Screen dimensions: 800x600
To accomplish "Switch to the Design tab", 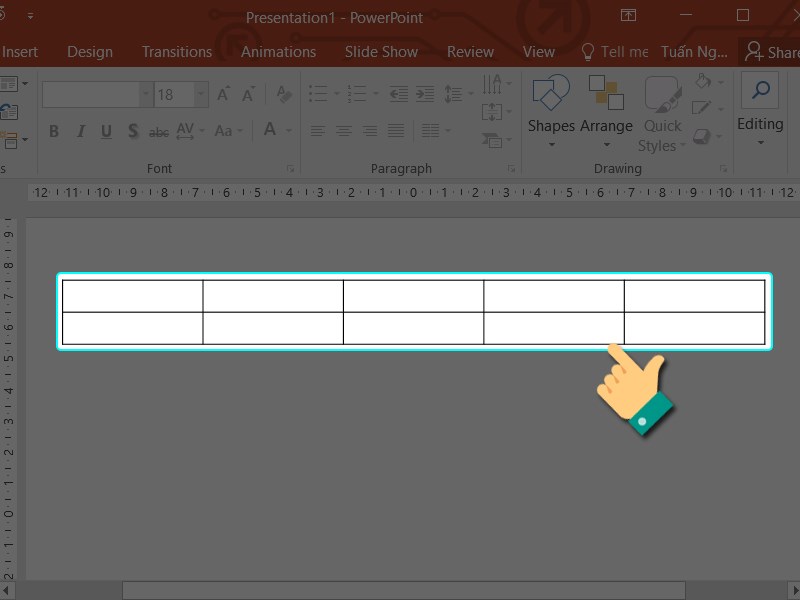I will 90,52.
